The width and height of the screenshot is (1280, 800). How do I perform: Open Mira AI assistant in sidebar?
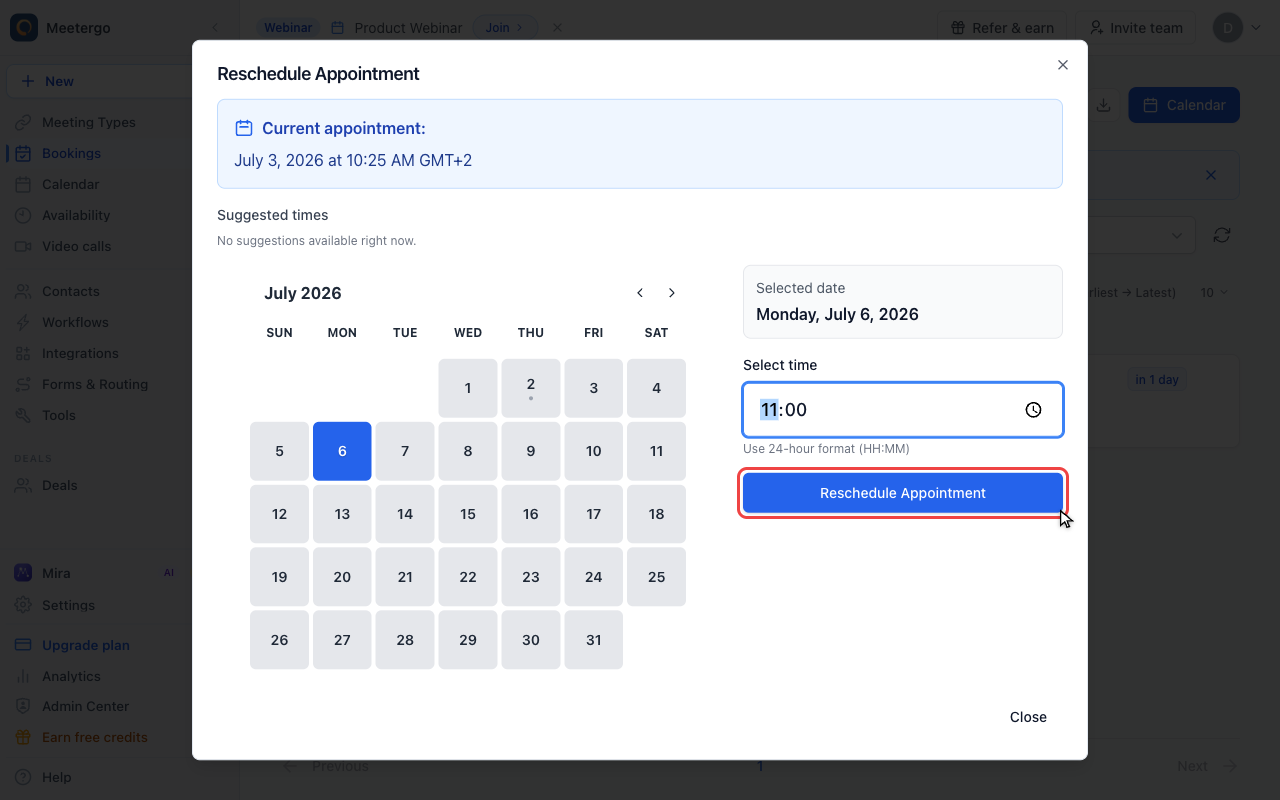click(56, 573)
